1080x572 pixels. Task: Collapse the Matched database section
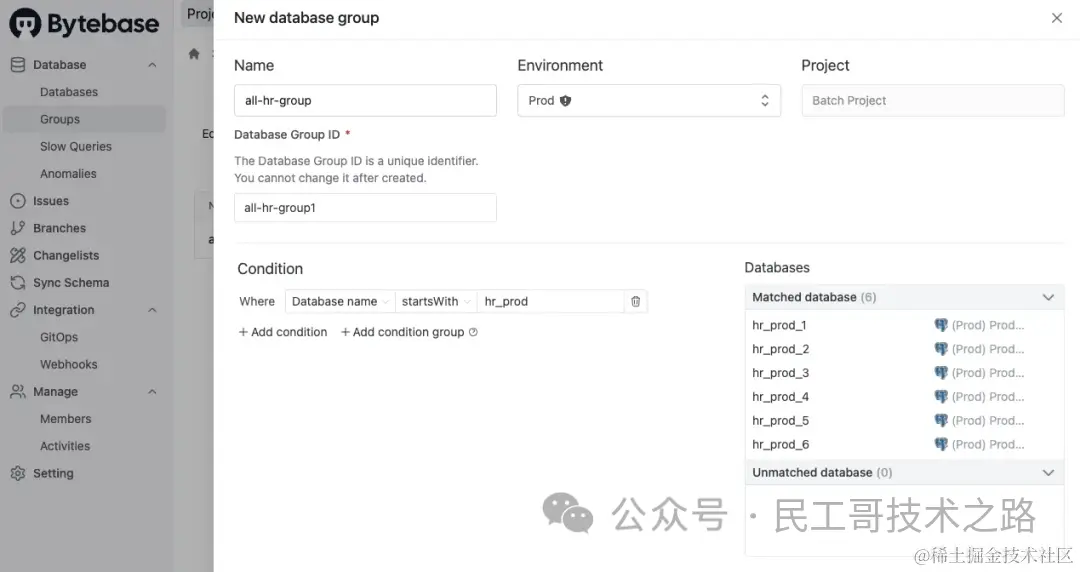point(1047,297)
